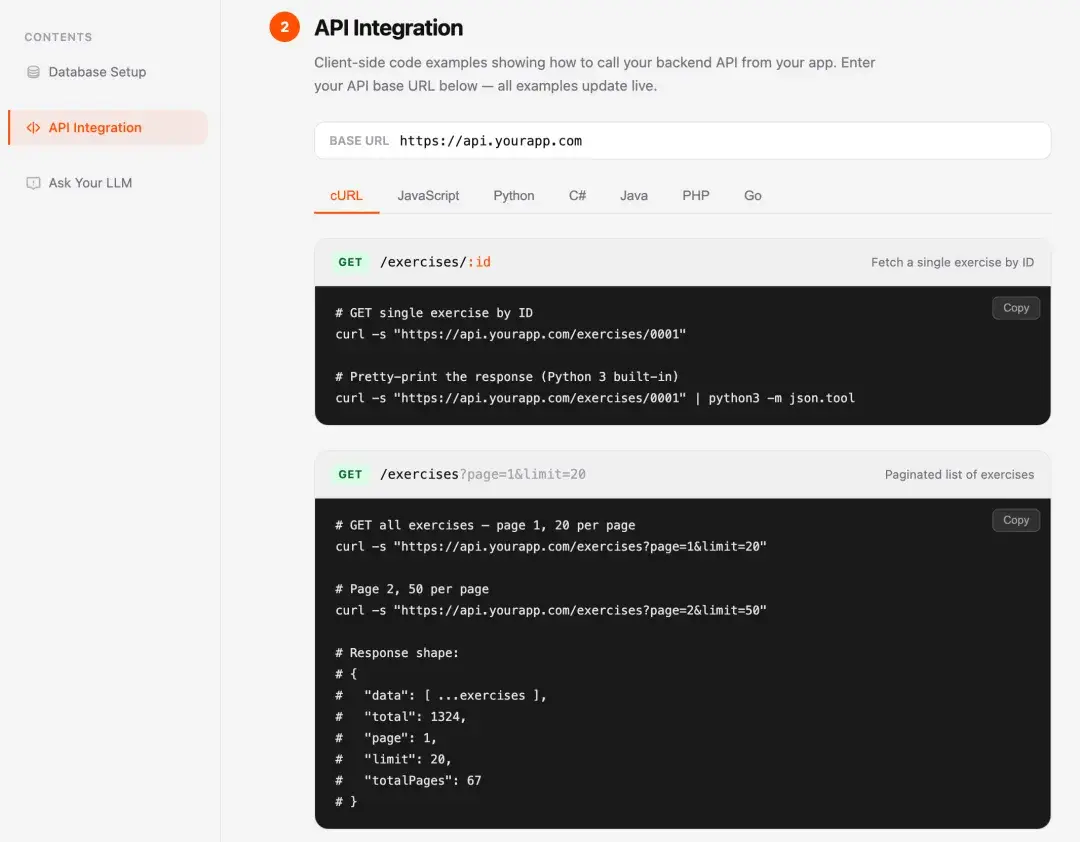Click the curl line with page=1&limit=20
The image size is (1080, 842).
coord(551,546)
